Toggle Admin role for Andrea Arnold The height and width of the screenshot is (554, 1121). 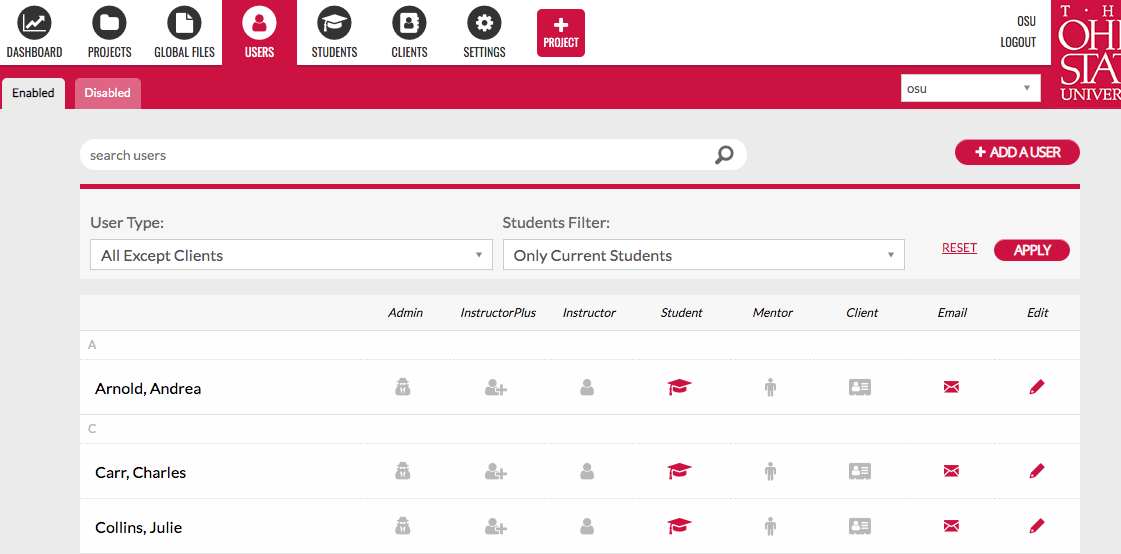[403, 387]
